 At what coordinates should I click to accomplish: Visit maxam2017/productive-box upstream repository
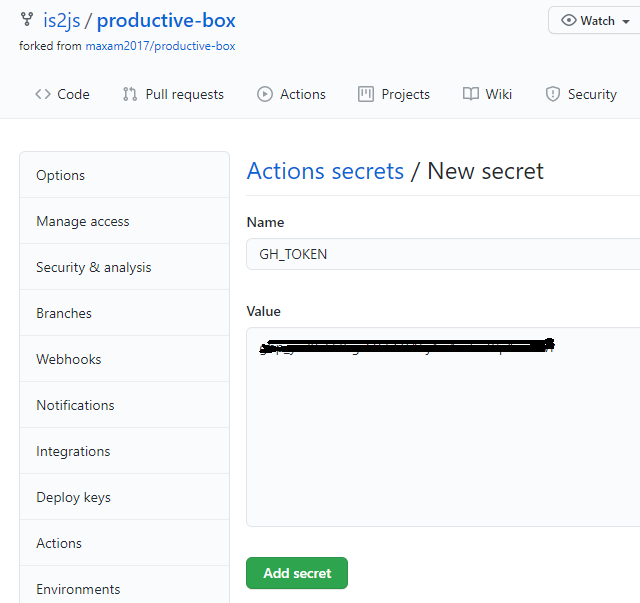pyautogui.click(x=160, y=46)
